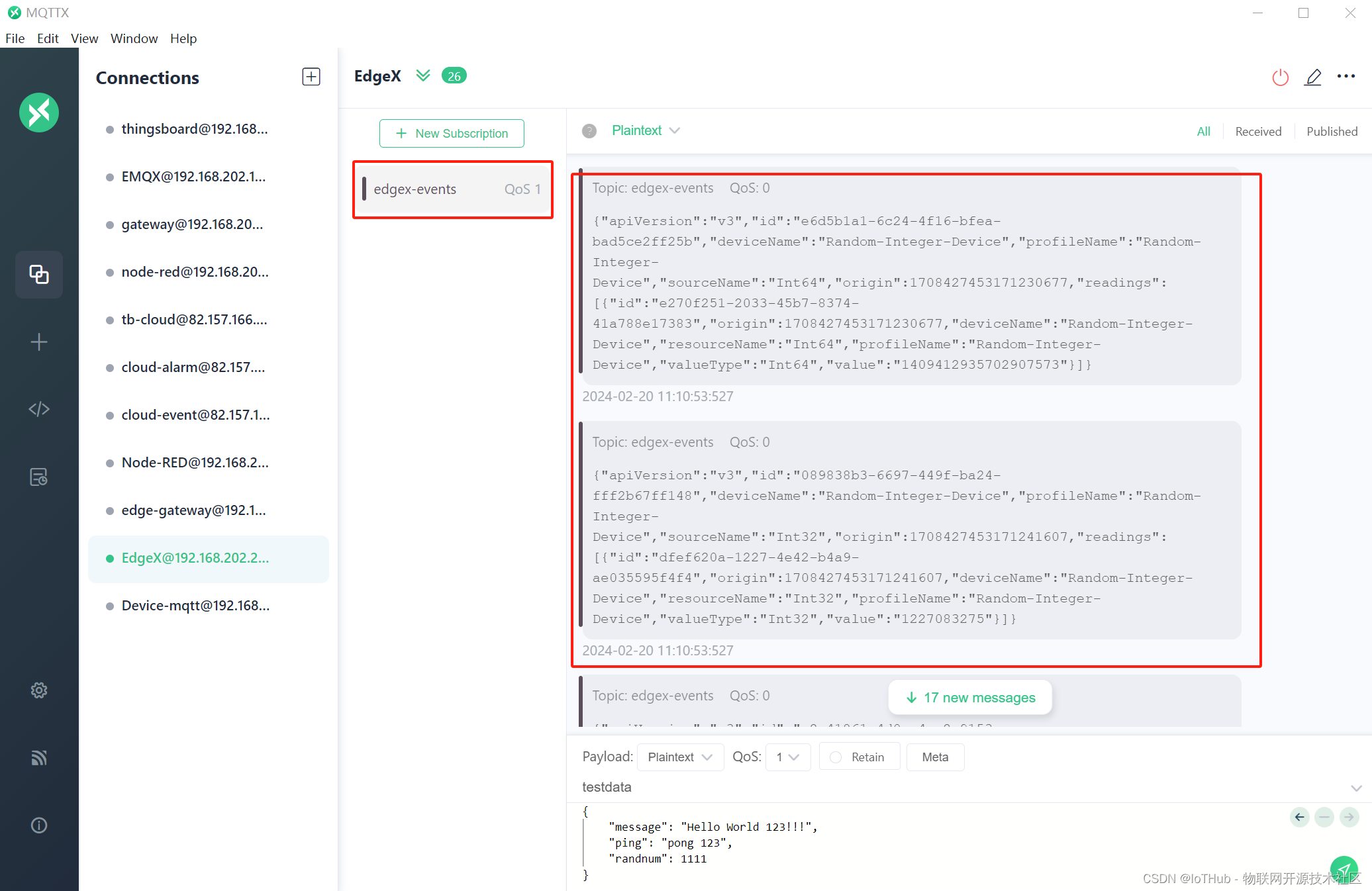Click the disconnect power icon
The height and width of the screenshot is (891, 1372).
click(1281, 77)
